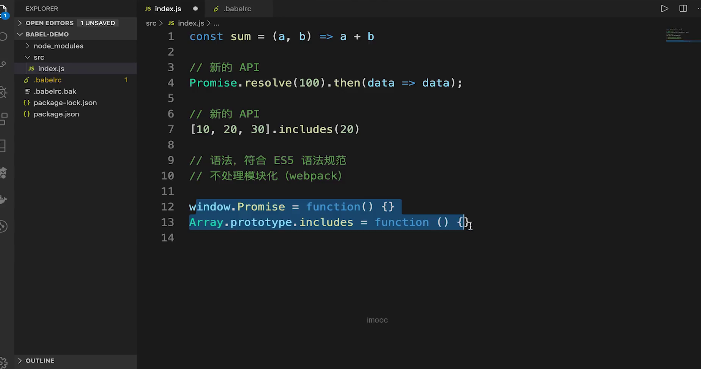
Task: Click the Array.prototype.includes assignment line
Action: (x=329, y=222)
